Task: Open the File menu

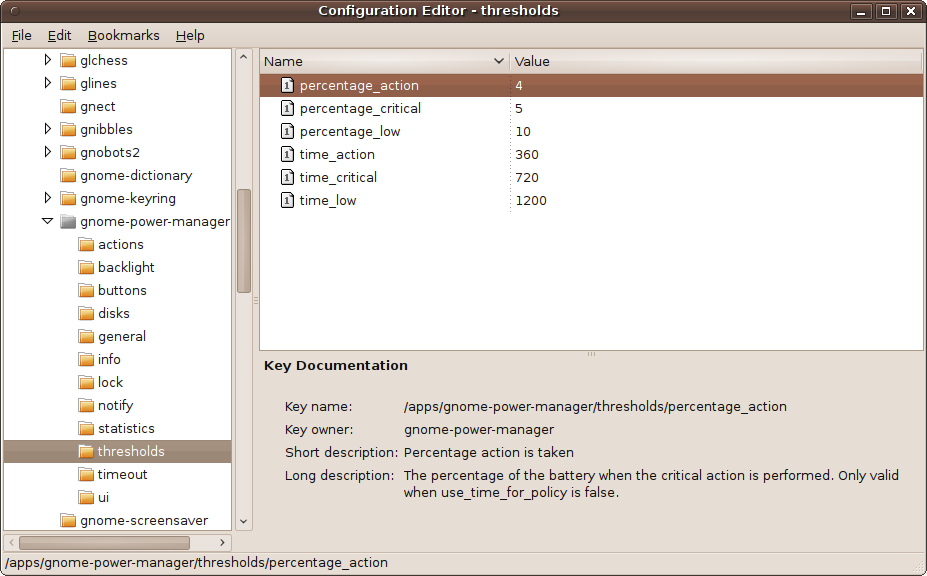Action: point(21,35)
